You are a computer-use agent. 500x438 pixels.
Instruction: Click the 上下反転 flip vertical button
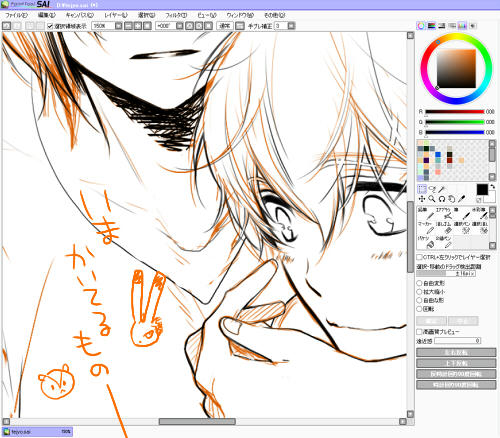click(x=456, y=363)
